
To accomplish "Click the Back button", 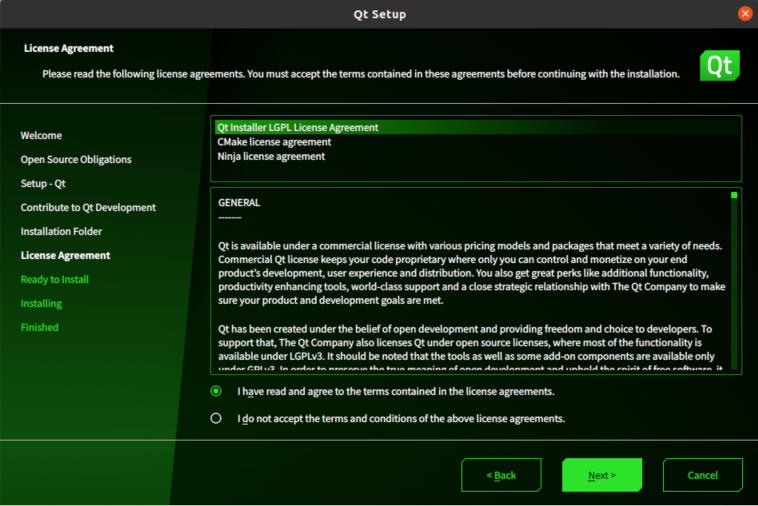I will pyautogui.click(x=501, y=475).
